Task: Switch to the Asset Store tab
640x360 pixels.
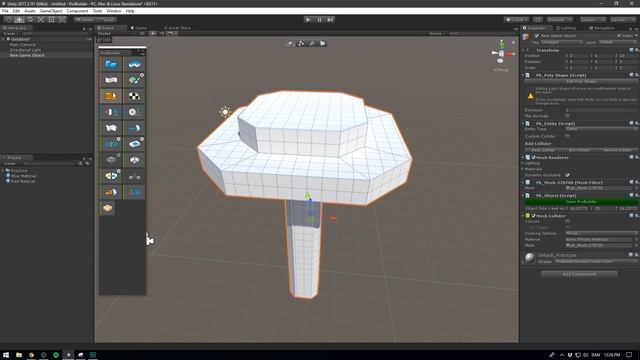Action: (177, 28)
